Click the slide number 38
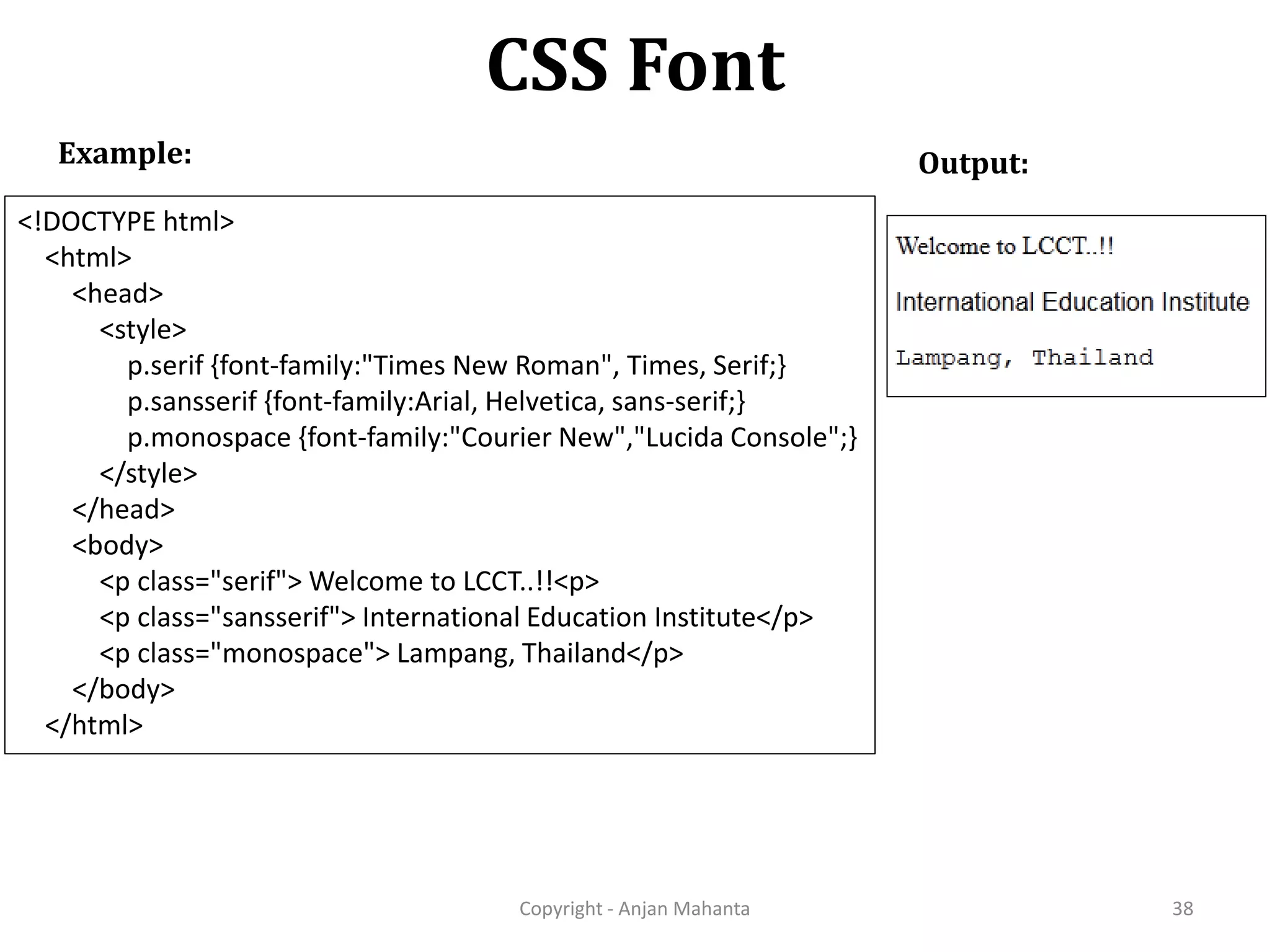Image resolution: width=1270 pixels, height=952 pixels. (1183, 909)
